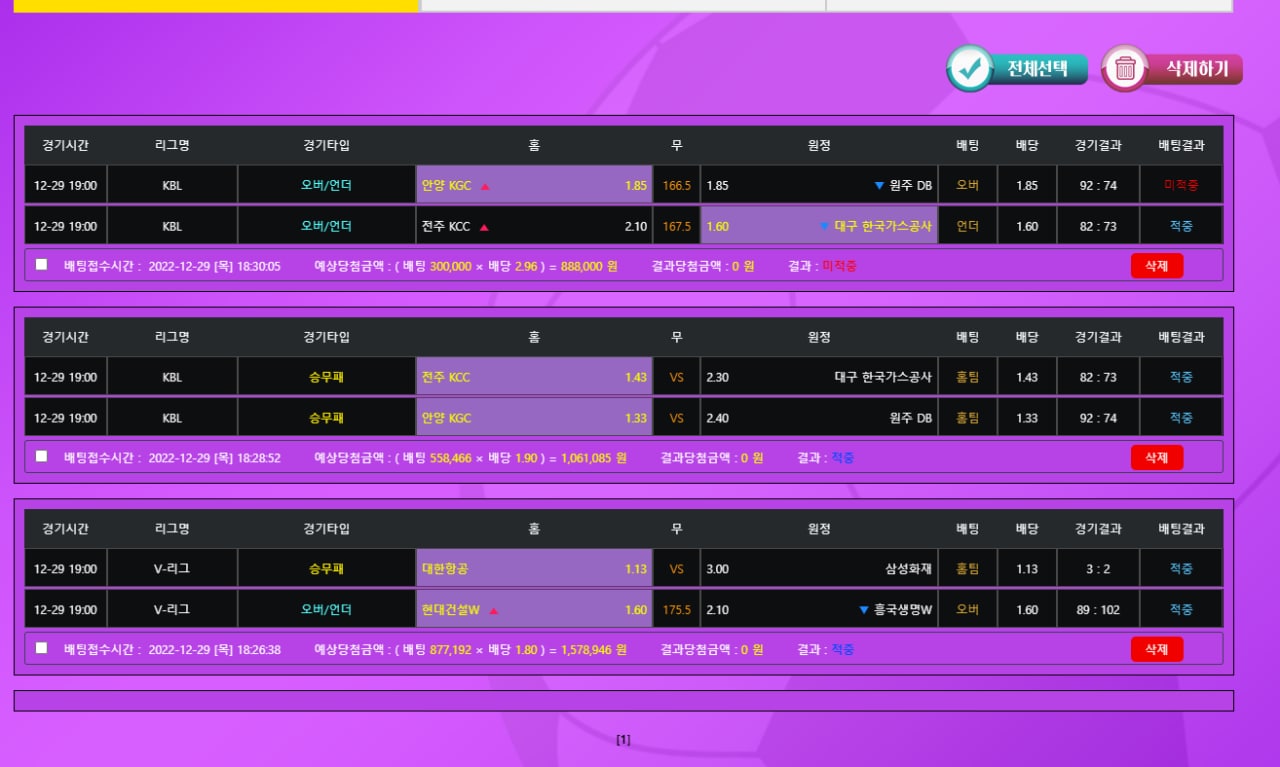Screen dimensions: 1280x767
Task: Check the box for the 18:30:05 bet
Action: tap(41, 265)
